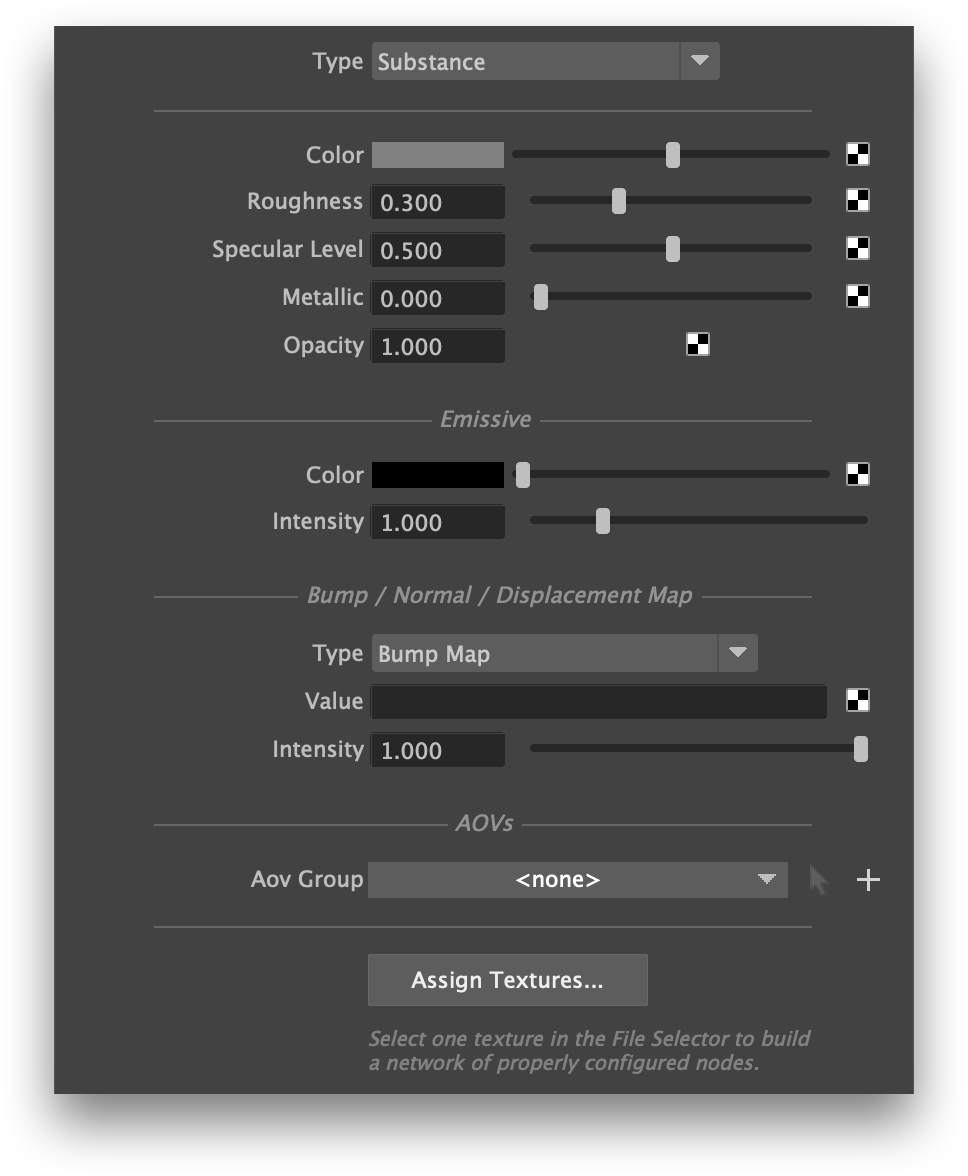
Task: Click the black Emissive Color swatch
Action: pos(438,475)
